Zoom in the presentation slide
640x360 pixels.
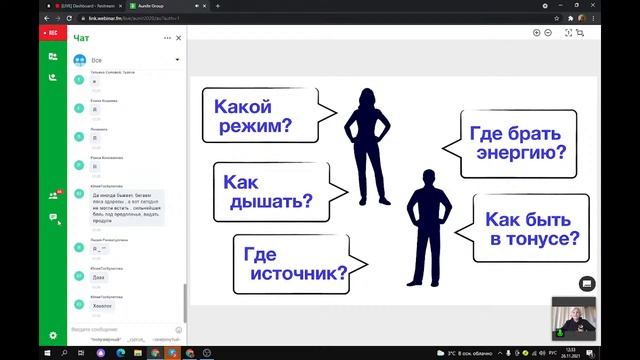coord(536,33)
